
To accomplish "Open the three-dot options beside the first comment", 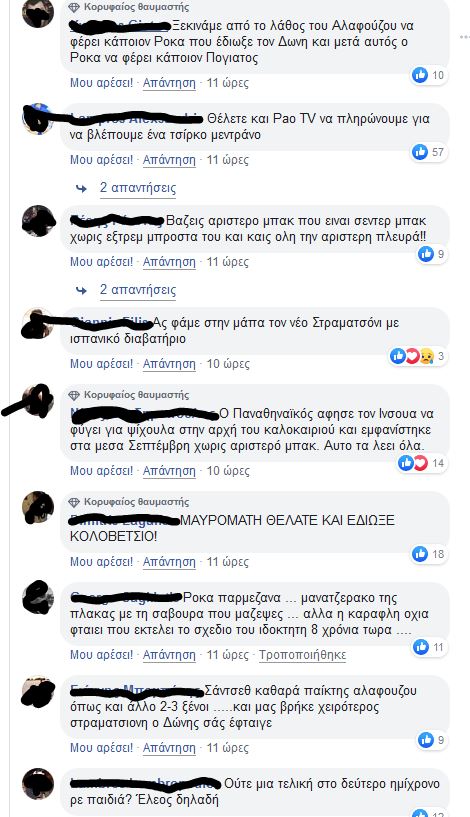I will pyautogui.click(x=465, y=37).
